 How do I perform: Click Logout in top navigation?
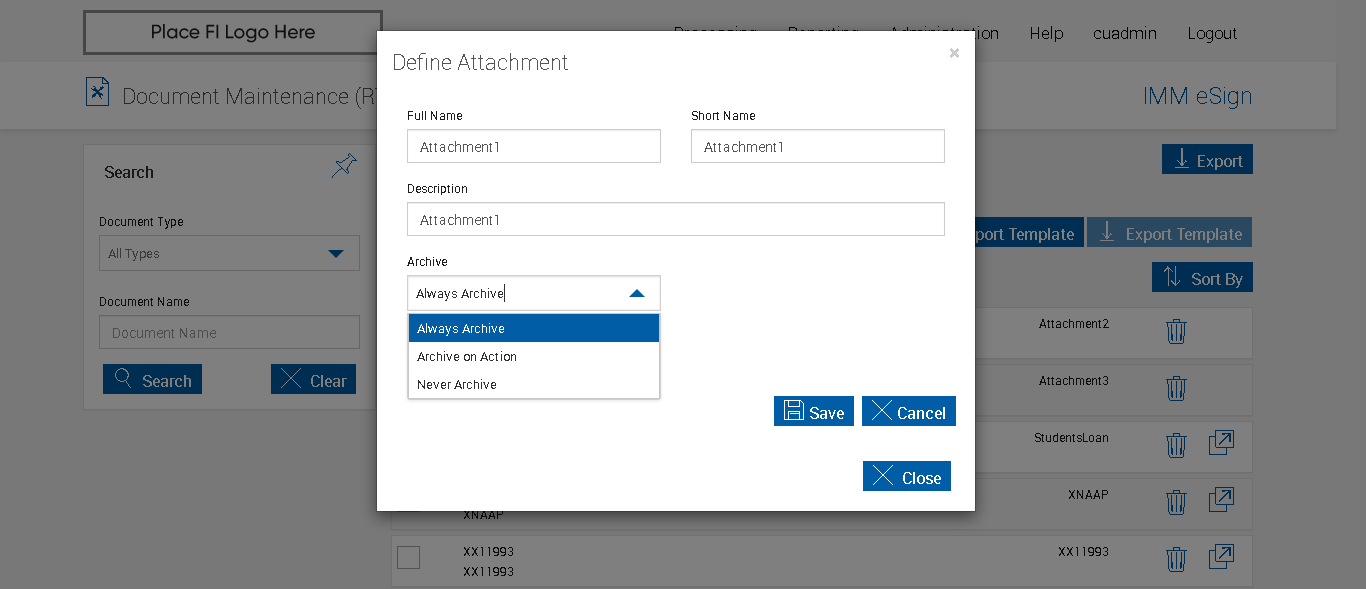click(x=1212, y=34)
